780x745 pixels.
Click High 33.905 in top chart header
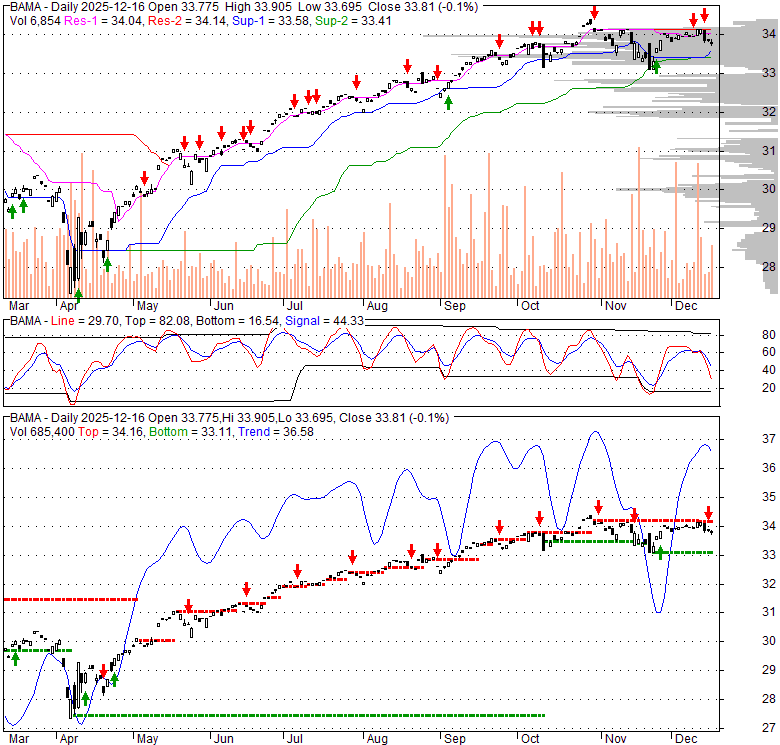tap(259, 7)
